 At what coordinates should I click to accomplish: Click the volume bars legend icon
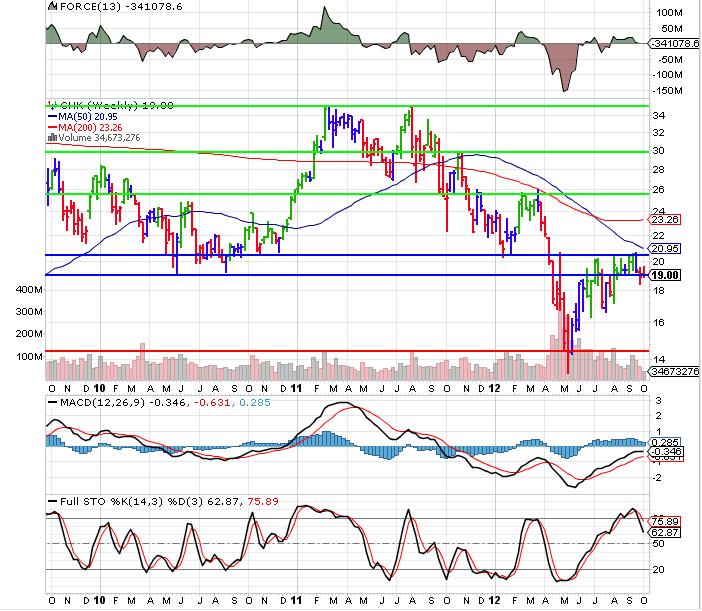tap(52, 138)
